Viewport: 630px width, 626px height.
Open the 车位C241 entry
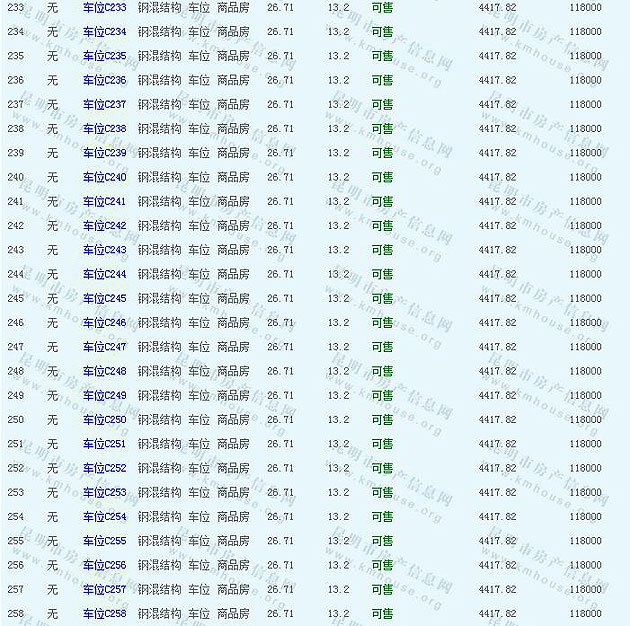pos(104,202)
